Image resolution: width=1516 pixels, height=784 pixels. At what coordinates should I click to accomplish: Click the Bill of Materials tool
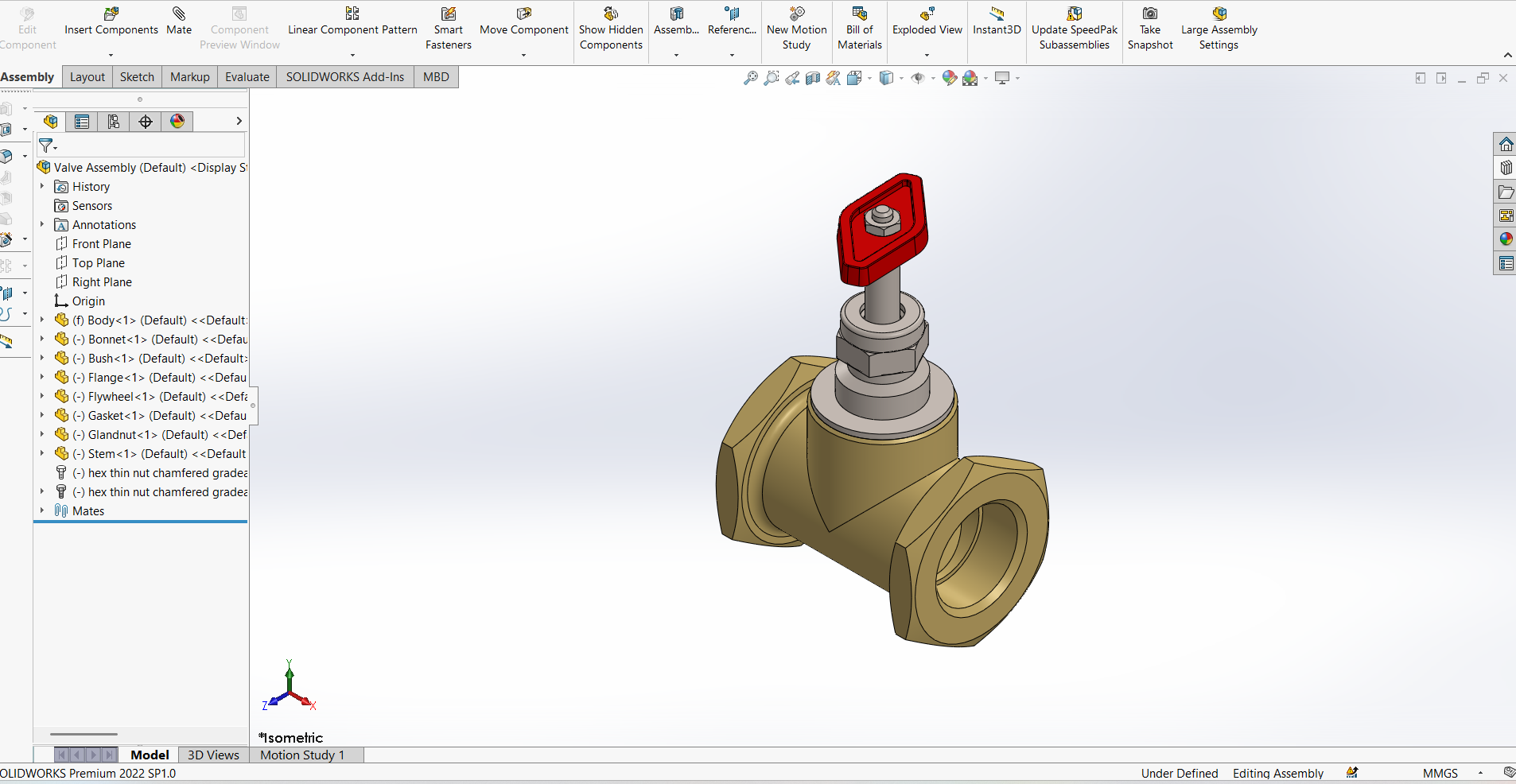tap(859, 29)
